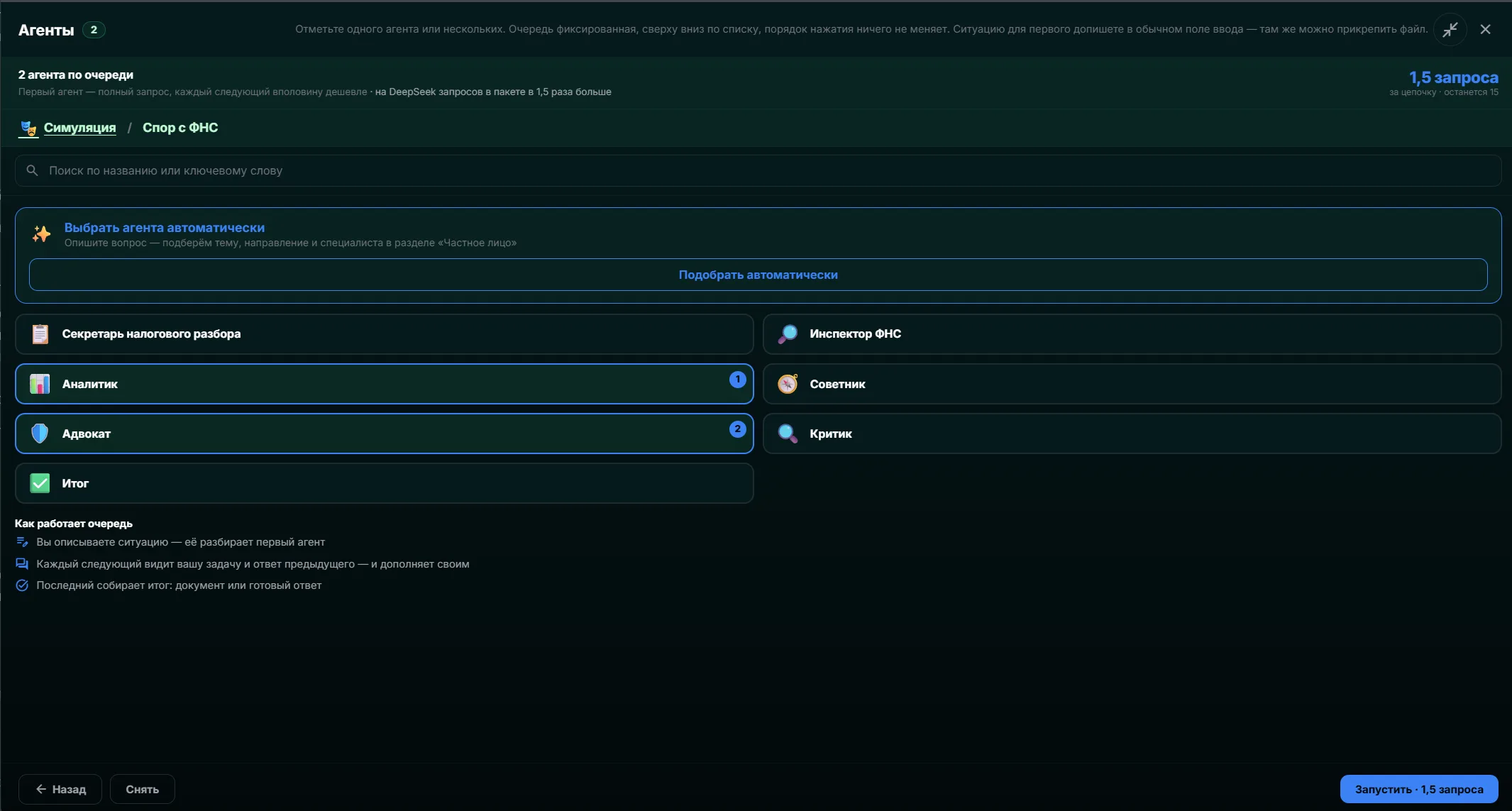Select the Итог agent card
Image resolution: width=1512 pixels, height=811 pixels.
pos(384,483)
